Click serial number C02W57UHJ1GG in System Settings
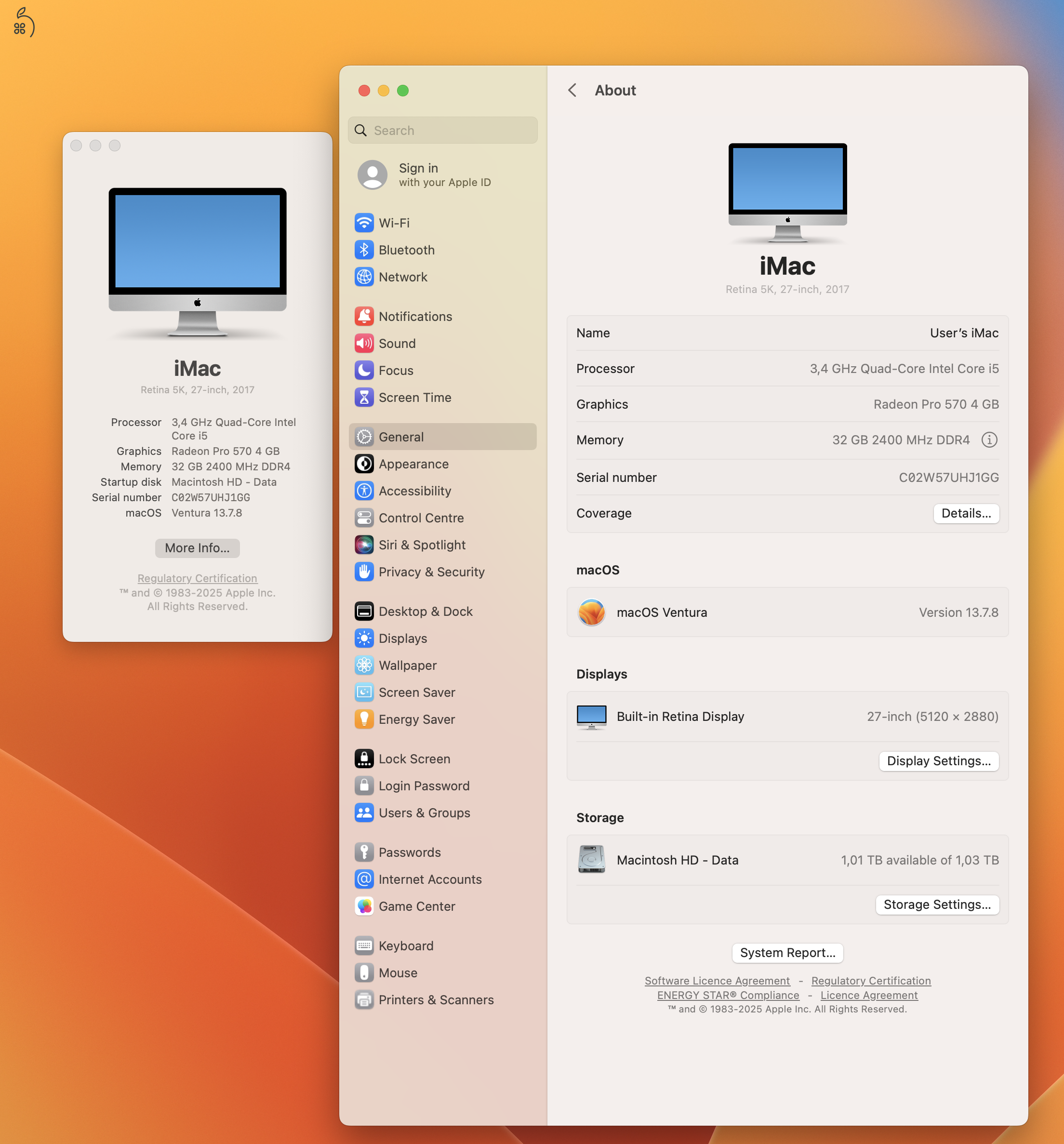Viewport: 1064px width, 1144px height. 948,478
